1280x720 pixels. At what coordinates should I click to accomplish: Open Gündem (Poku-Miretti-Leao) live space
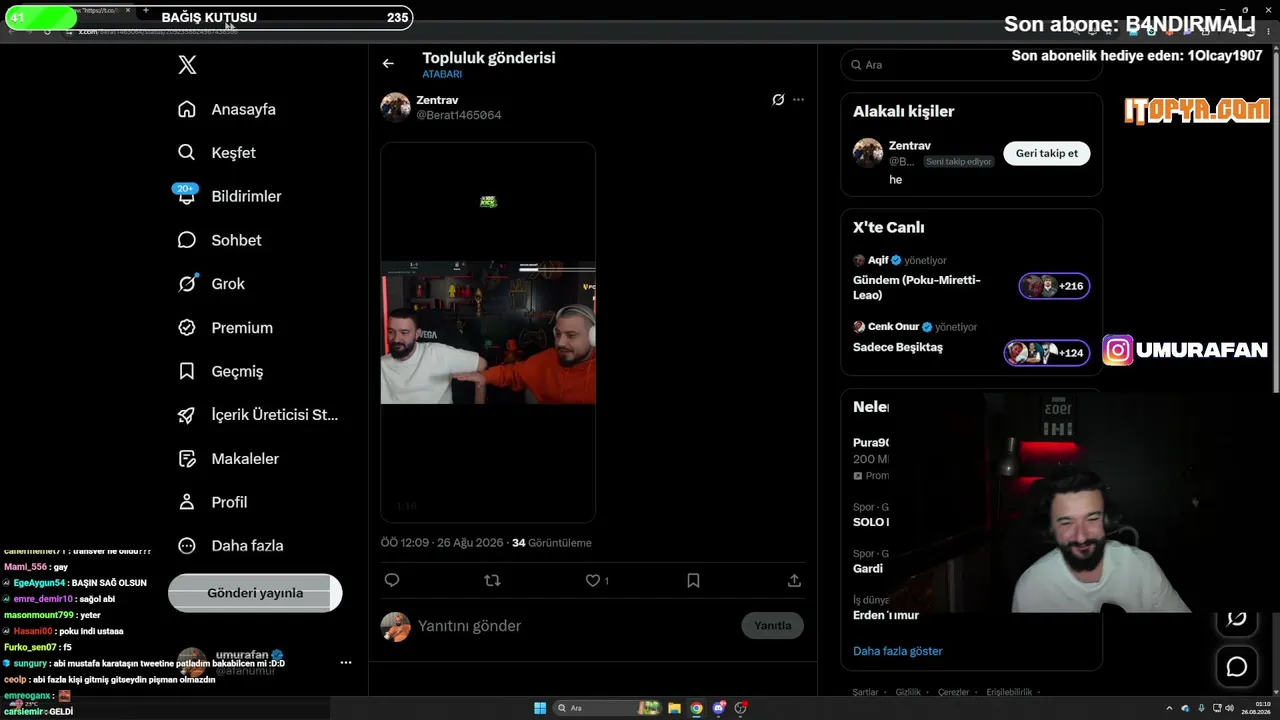[917, 288]
